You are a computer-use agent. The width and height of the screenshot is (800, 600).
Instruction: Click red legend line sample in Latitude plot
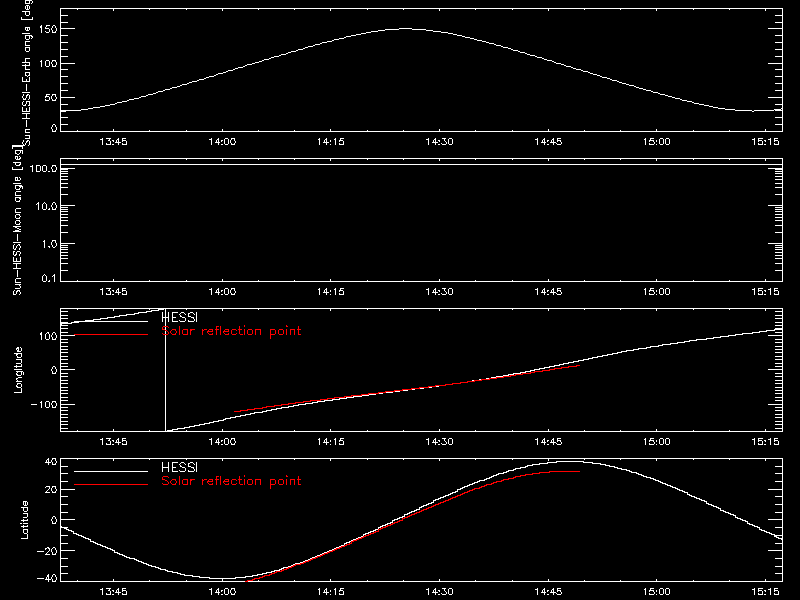click(111, 485)
